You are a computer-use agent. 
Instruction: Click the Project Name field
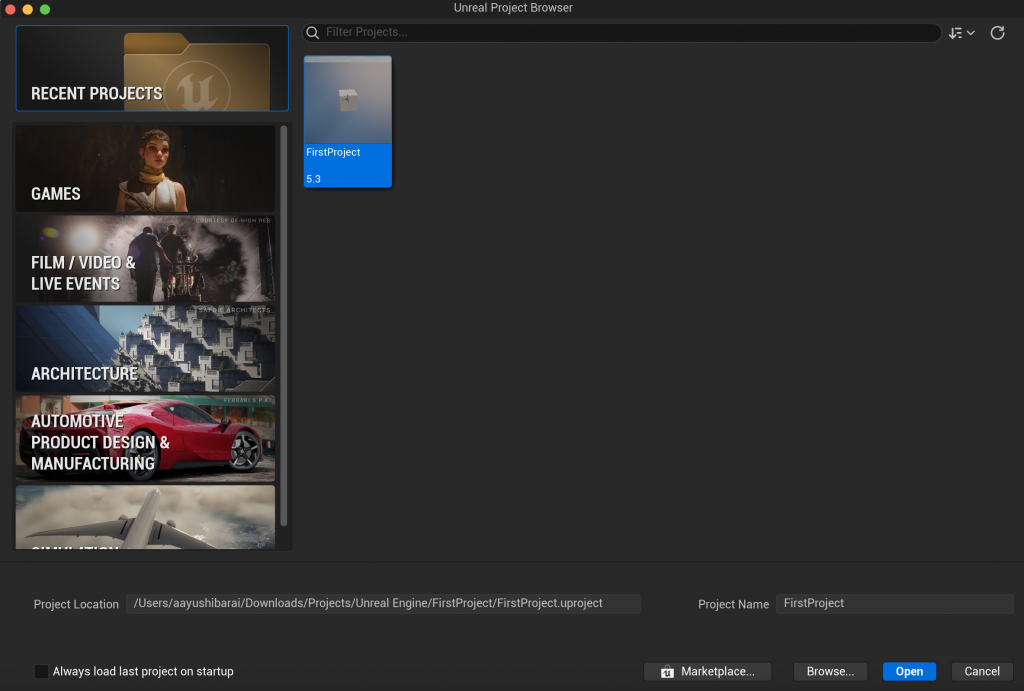[894, 603]
